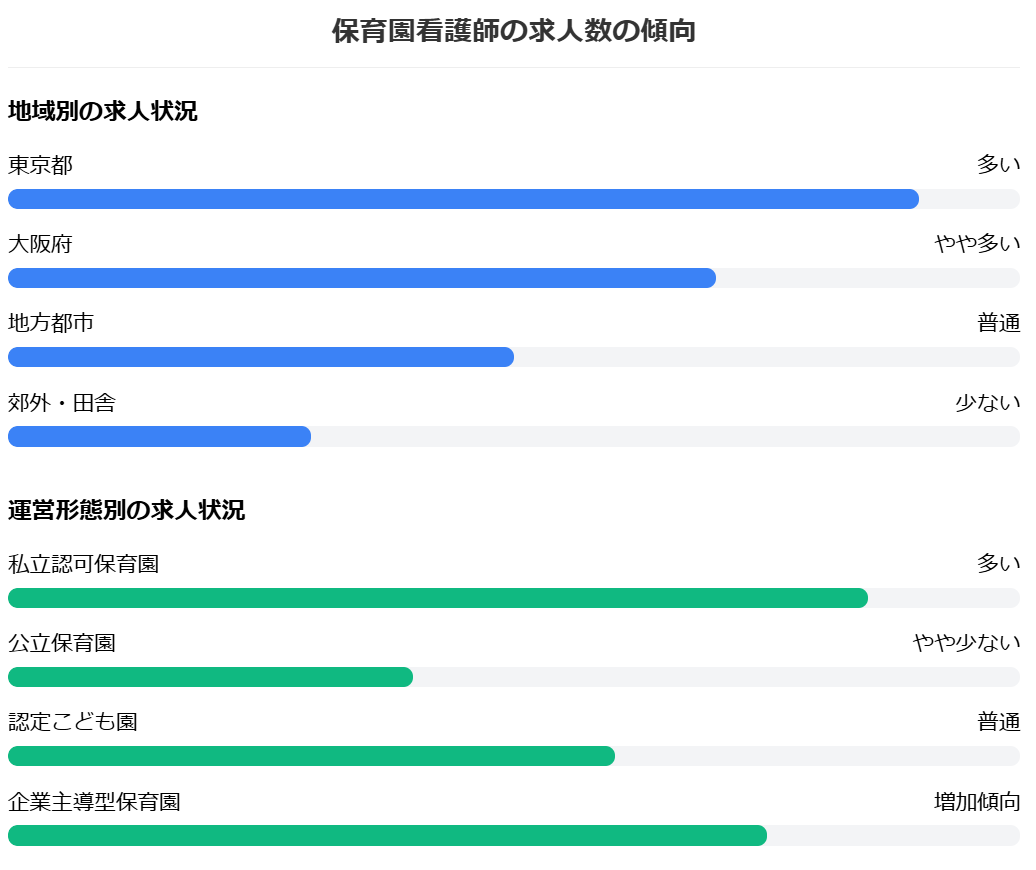Screen dimensions: 1036x870
Task: Click the 地域別の求人状況 section heading
Action: click(102, 111)
